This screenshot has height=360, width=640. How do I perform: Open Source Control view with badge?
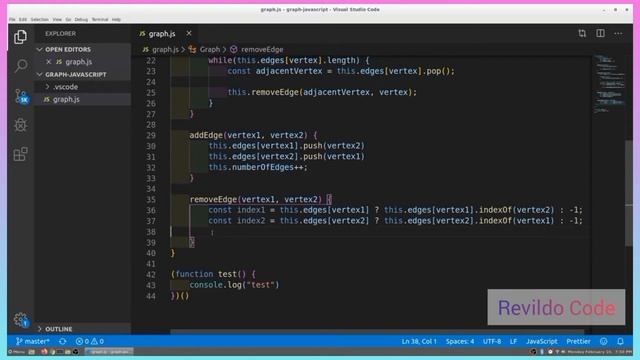pyautogui.click(x=21, y=96)
